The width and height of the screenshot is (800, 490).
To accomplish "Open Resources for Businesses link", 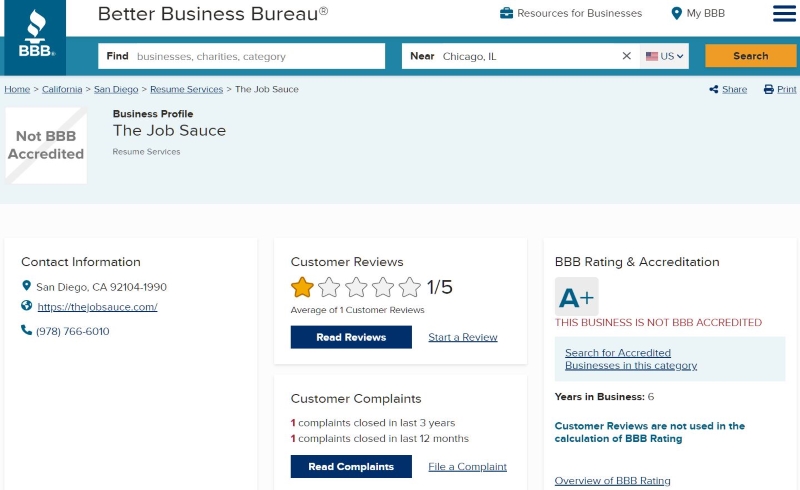I will point(579,13).
